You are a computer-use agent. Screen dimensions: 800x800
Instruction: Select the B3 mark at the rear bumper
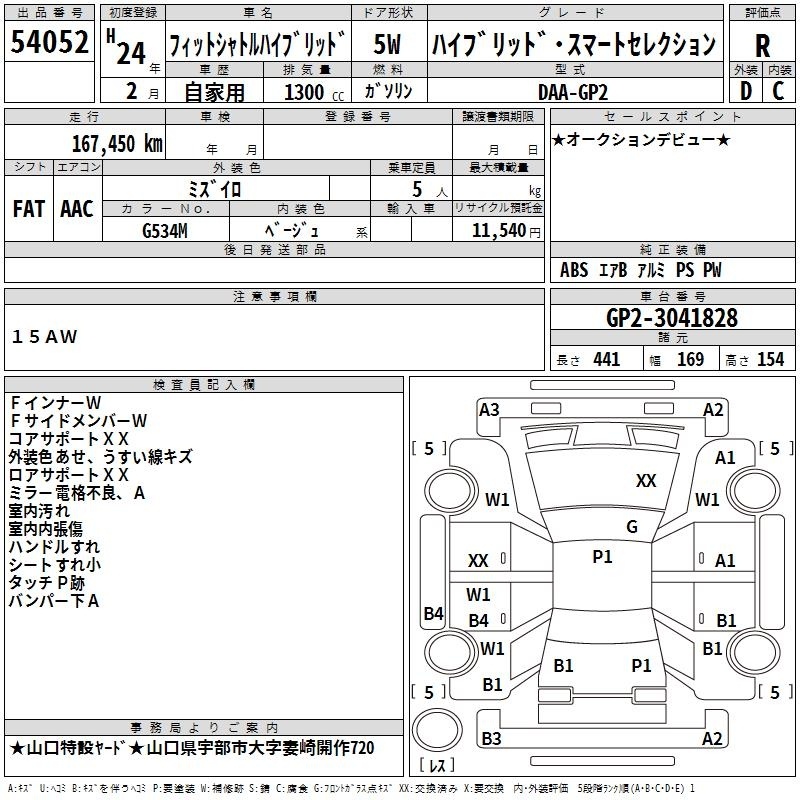coord(491,739)
